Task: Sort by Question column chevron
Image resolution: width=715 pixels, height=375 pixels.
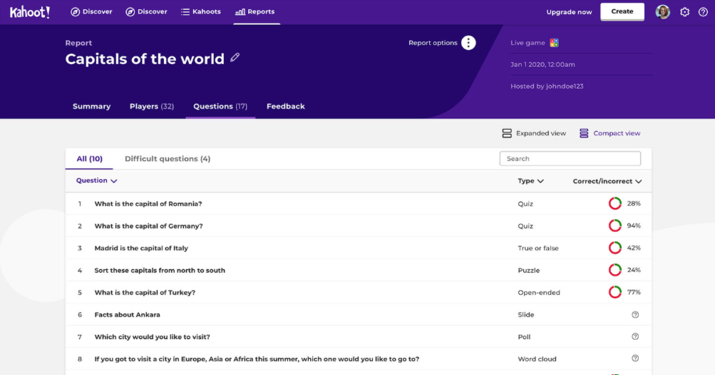Action: [114, 181]
